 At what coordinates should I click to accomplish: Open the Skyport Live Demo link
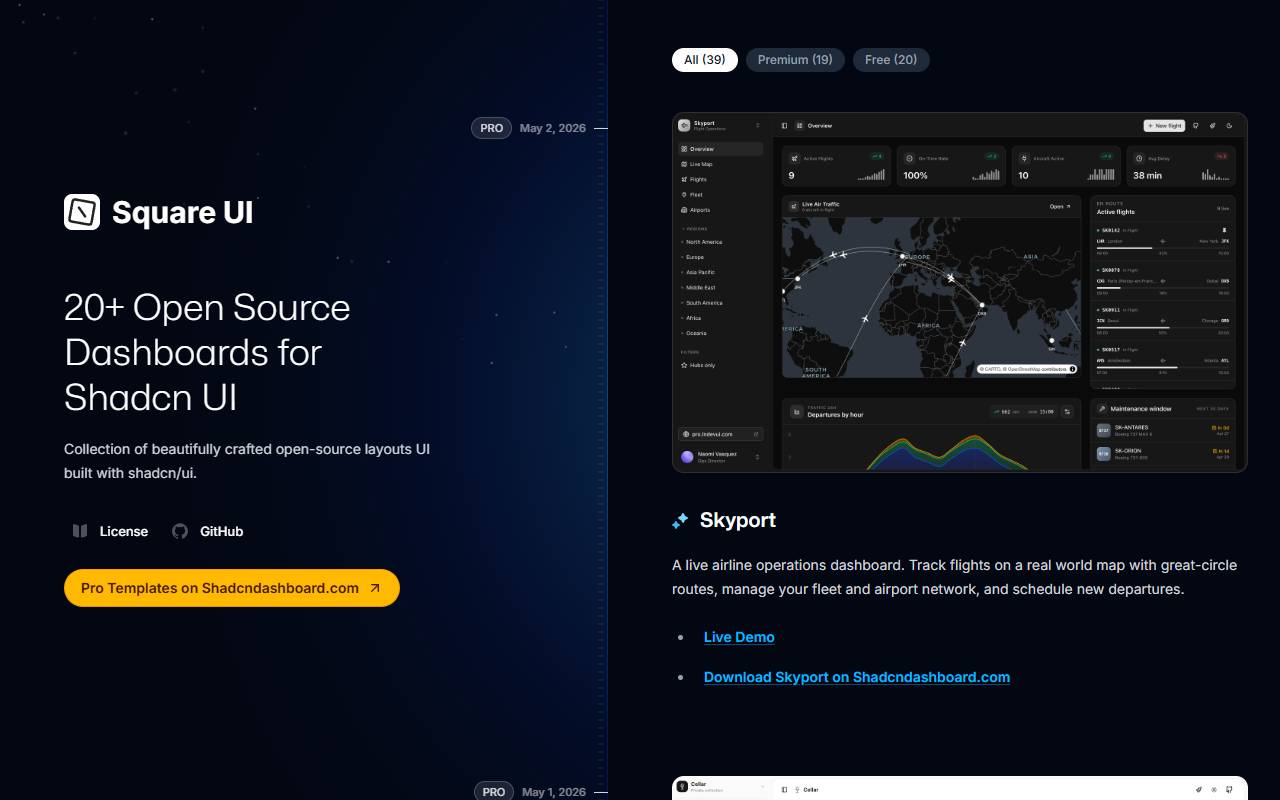coord(739,637)
